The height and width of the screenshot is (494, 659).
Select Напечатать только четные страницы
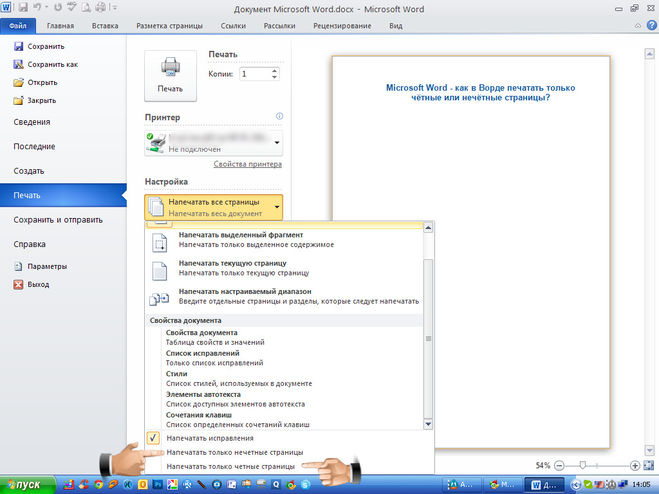(230, 466)
